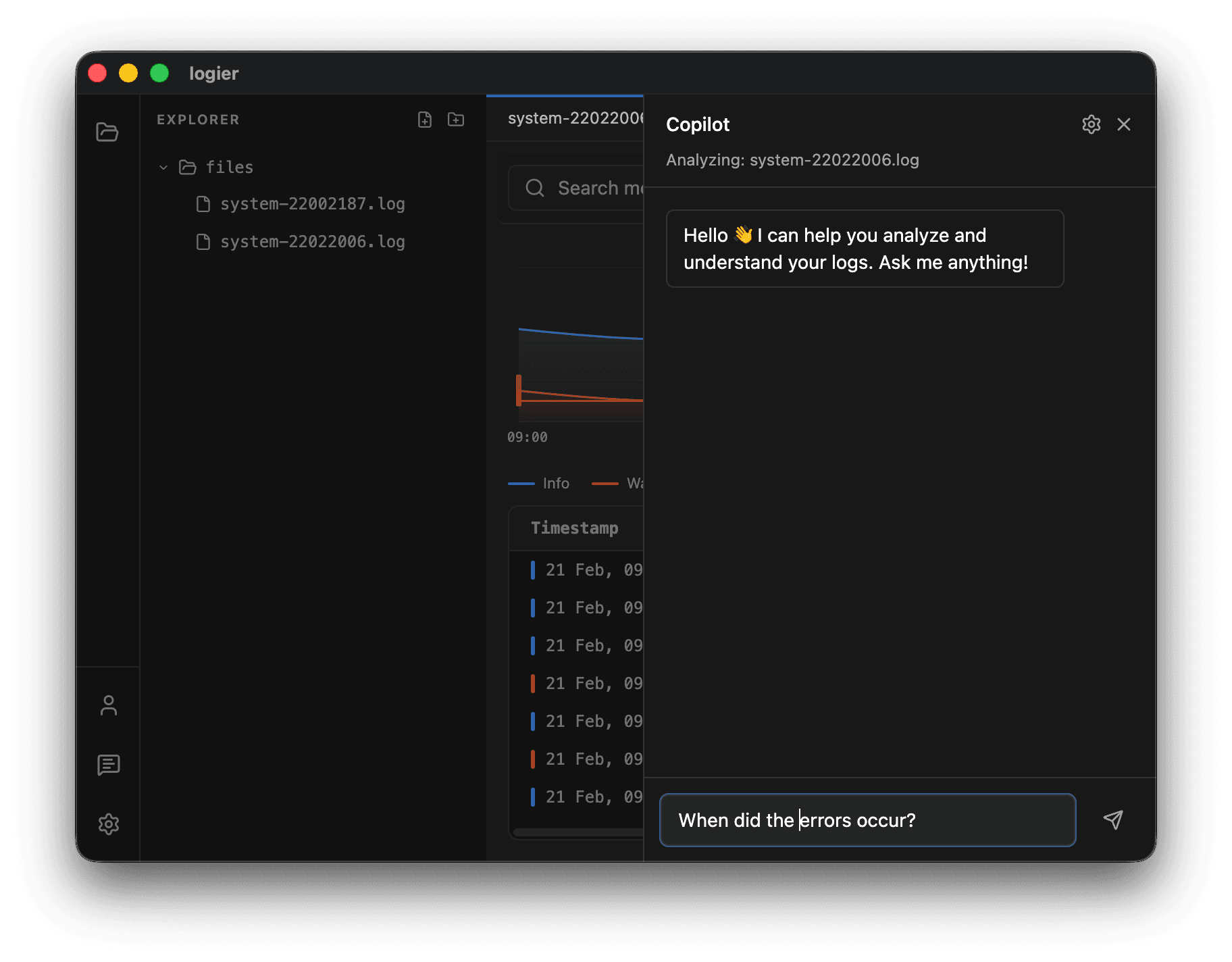
Task: Open the chat messages sidebar icon
Action: coord(108,765)
